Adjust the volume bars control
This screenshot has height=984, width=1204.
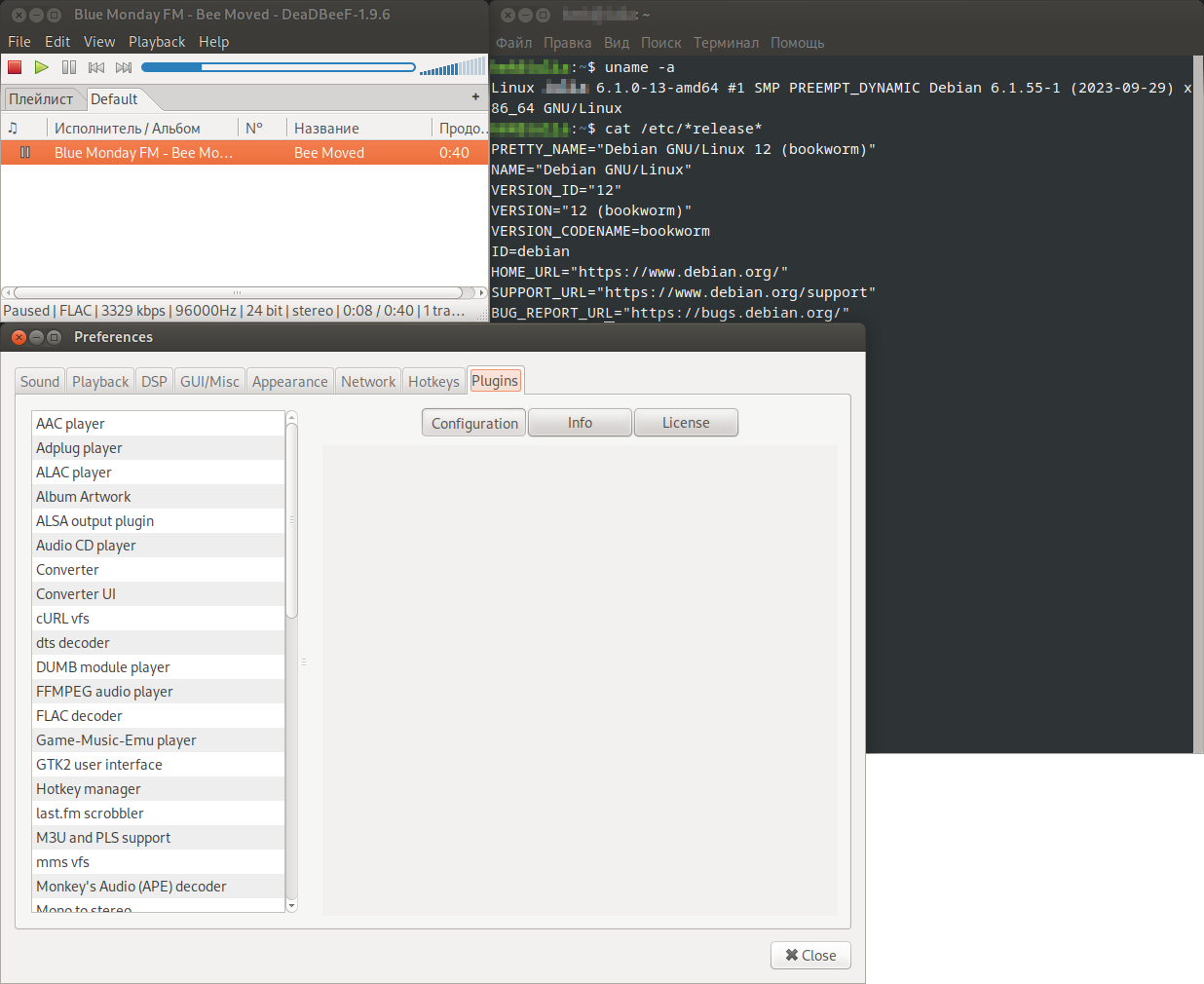[452, 67]
